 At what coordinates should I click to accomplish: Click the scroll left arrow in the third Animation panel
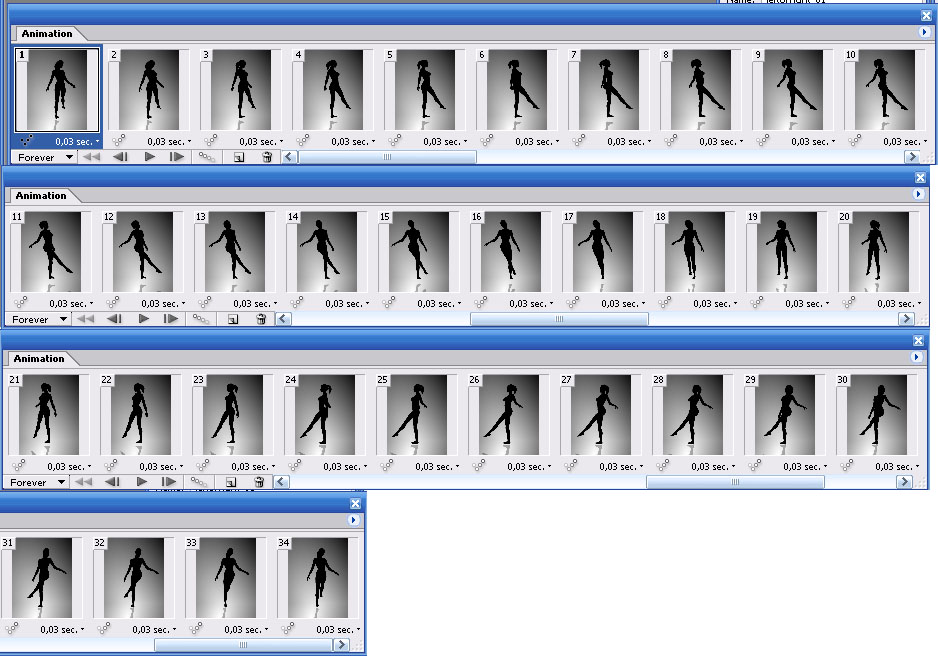[282, 482]
